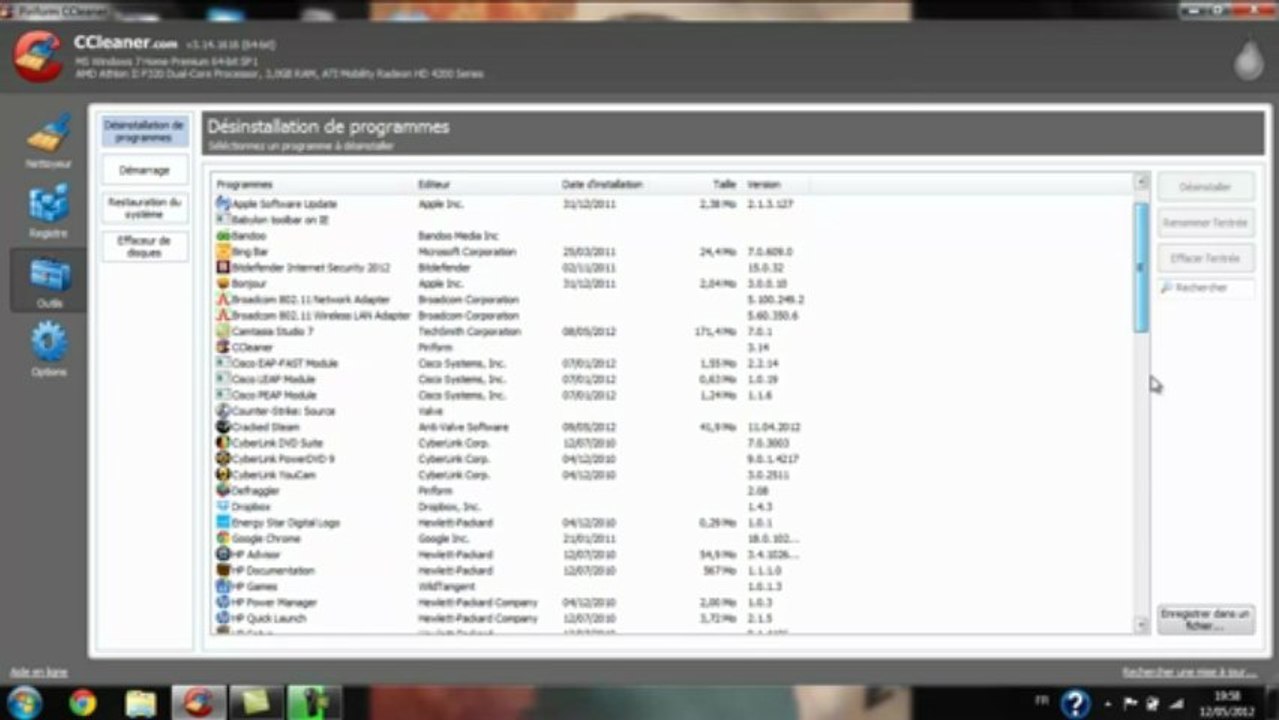Switch to CCleaner taskbar button

(x=198, y=703)
